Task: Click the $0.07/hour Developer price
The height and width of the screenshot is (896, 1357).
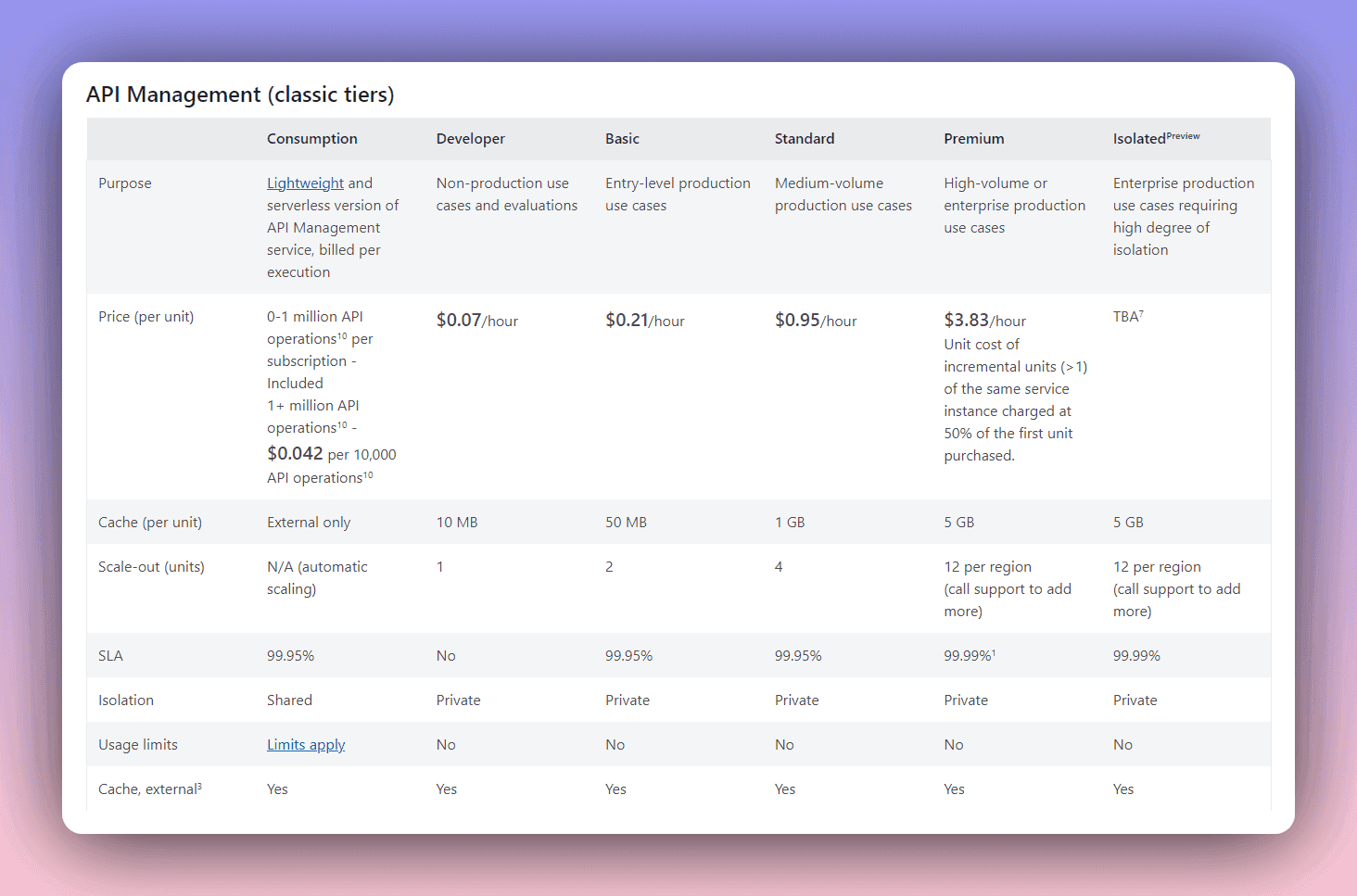Action: point(476,321)
